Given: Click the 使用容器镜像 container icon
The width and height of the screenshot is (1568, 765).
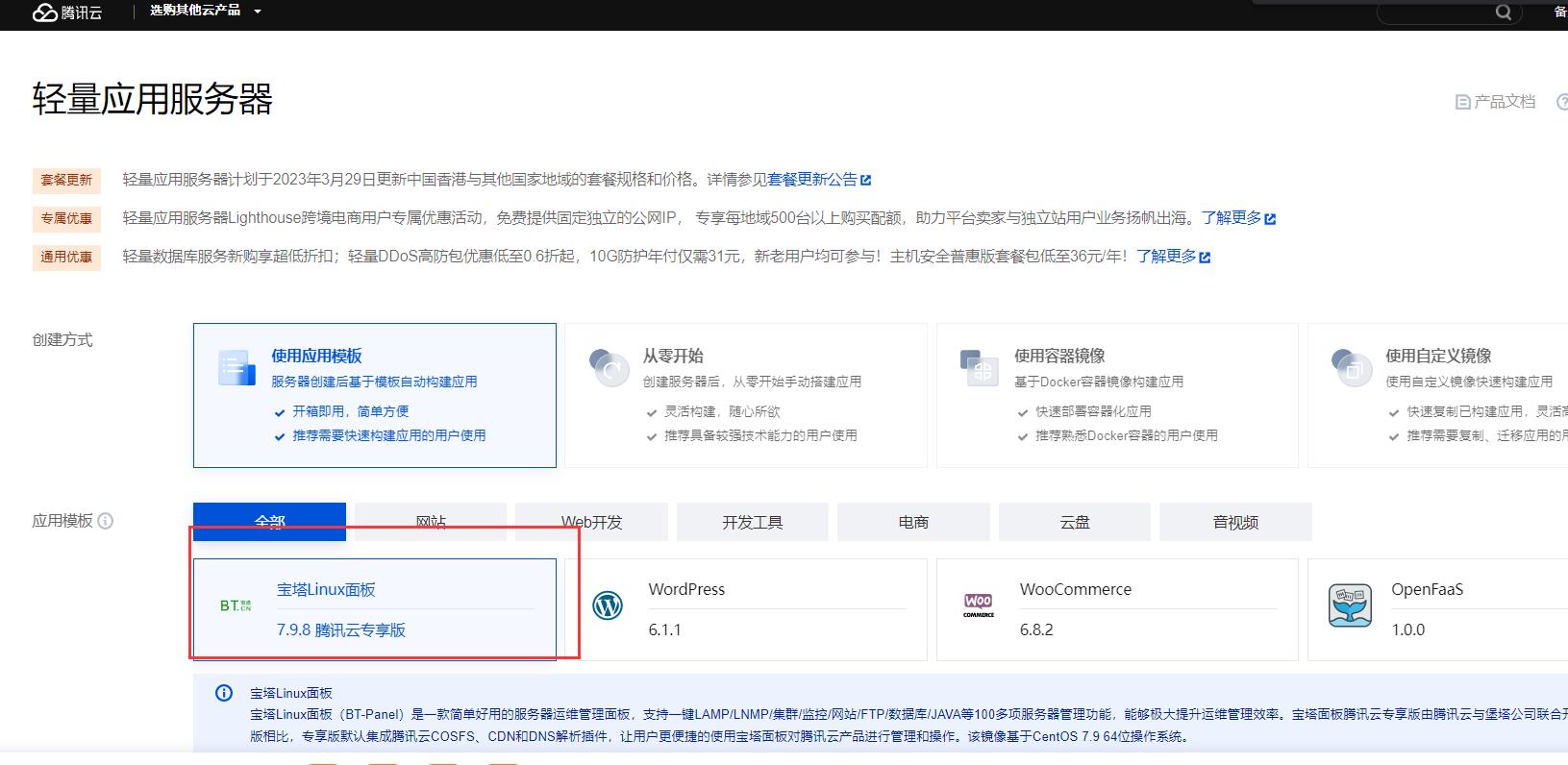Looking at the screenshot, I should pyautogui.click(x=980, y=367).
